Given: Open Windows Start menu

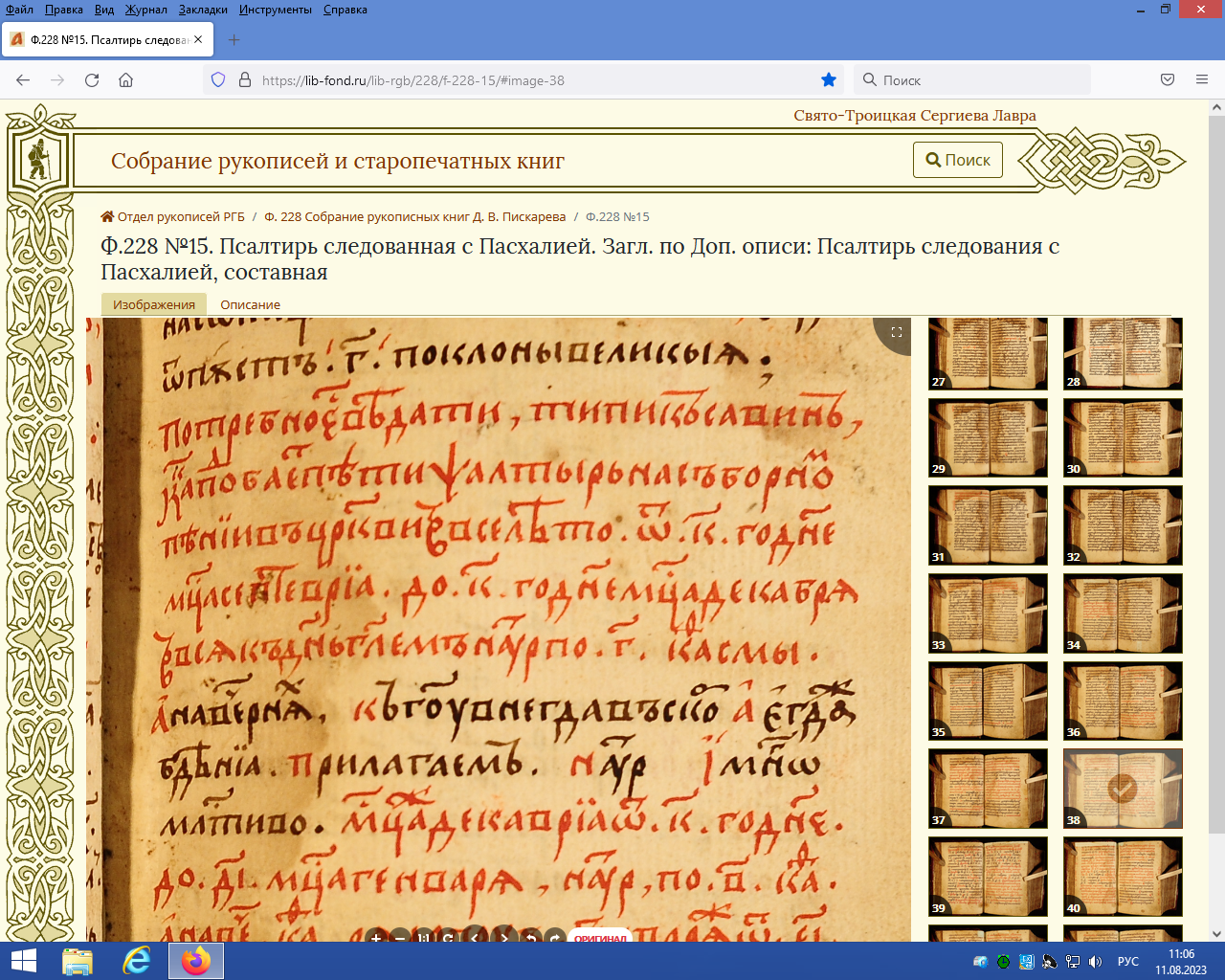Looking at the screenshot, I should coord(23,961).
